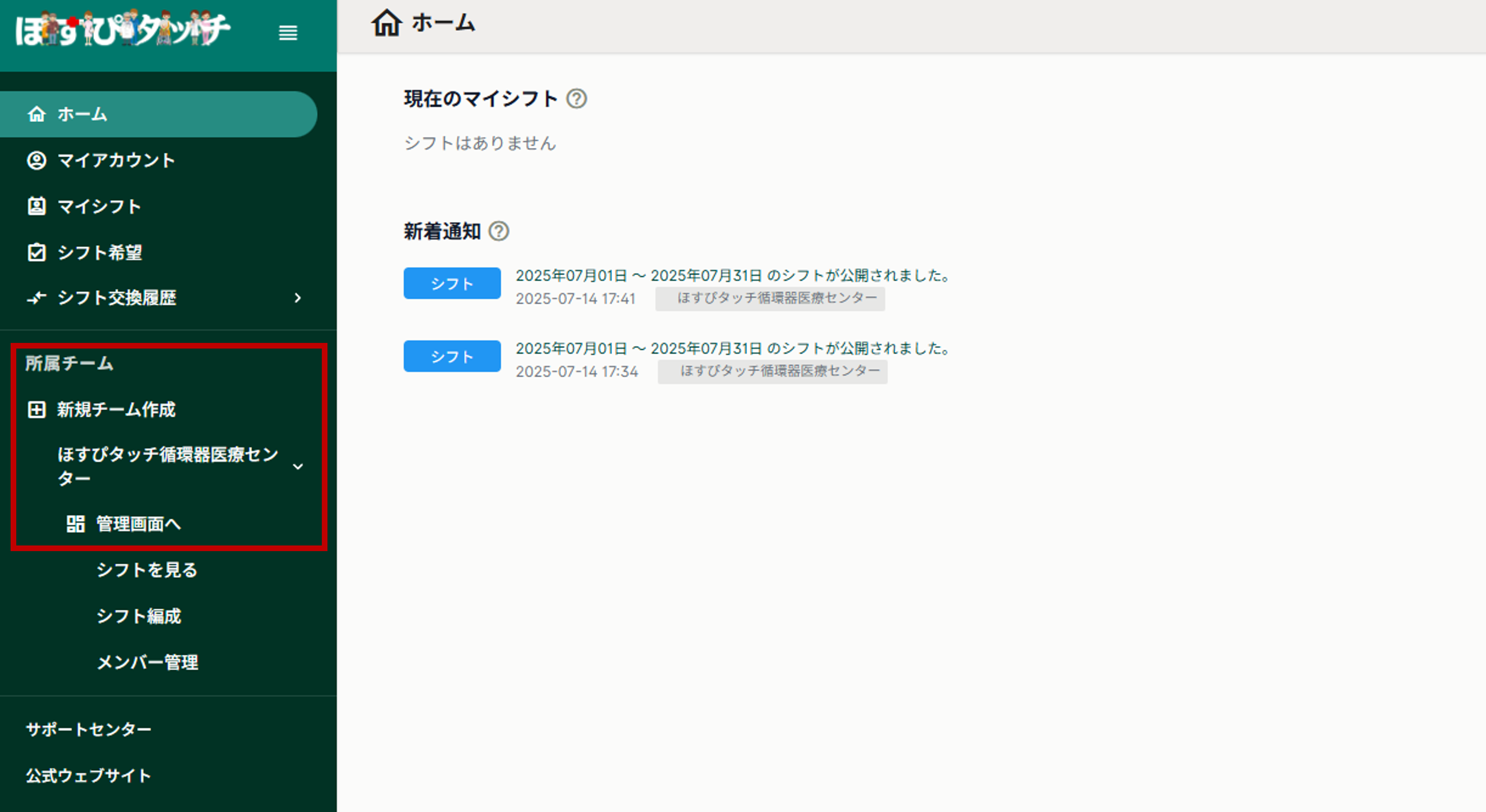Open シフトを見る from the team menu
This screenshot has width=1486, height=812.
pyautogui.click(x=146, y=570)
